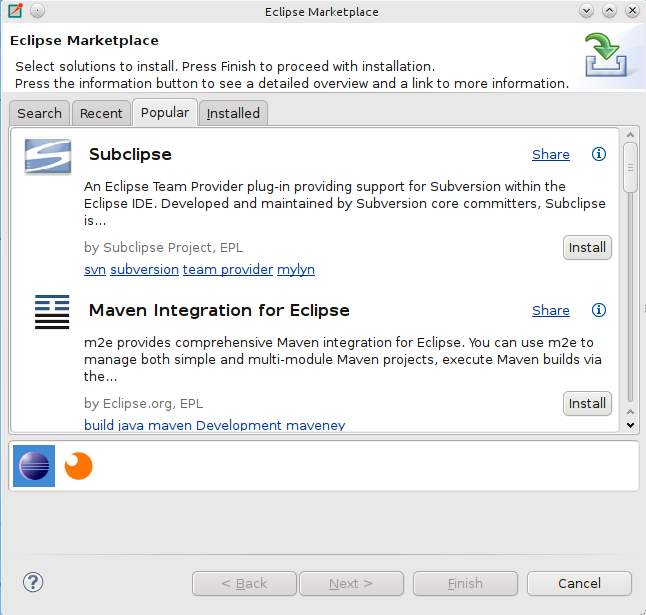Click the subversion tag link

pos(144,269)
